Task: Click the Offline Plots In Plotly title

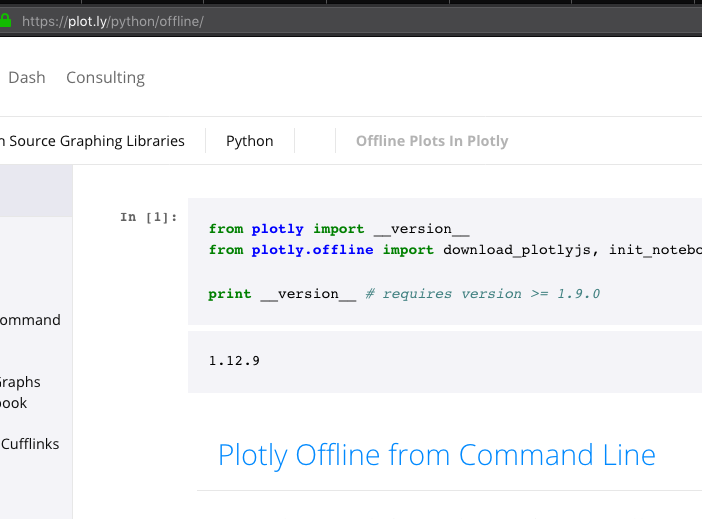Action: pos(432,141)
